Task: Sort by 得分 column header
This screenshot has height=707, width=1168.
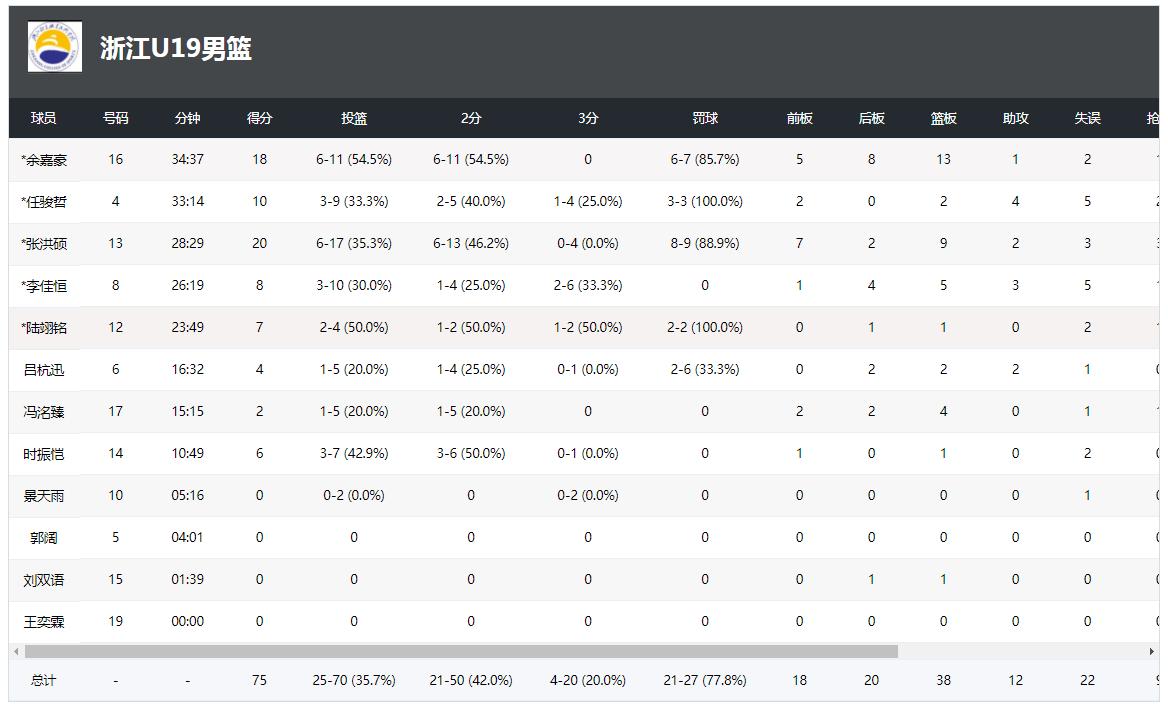Action: pos(260,118)
